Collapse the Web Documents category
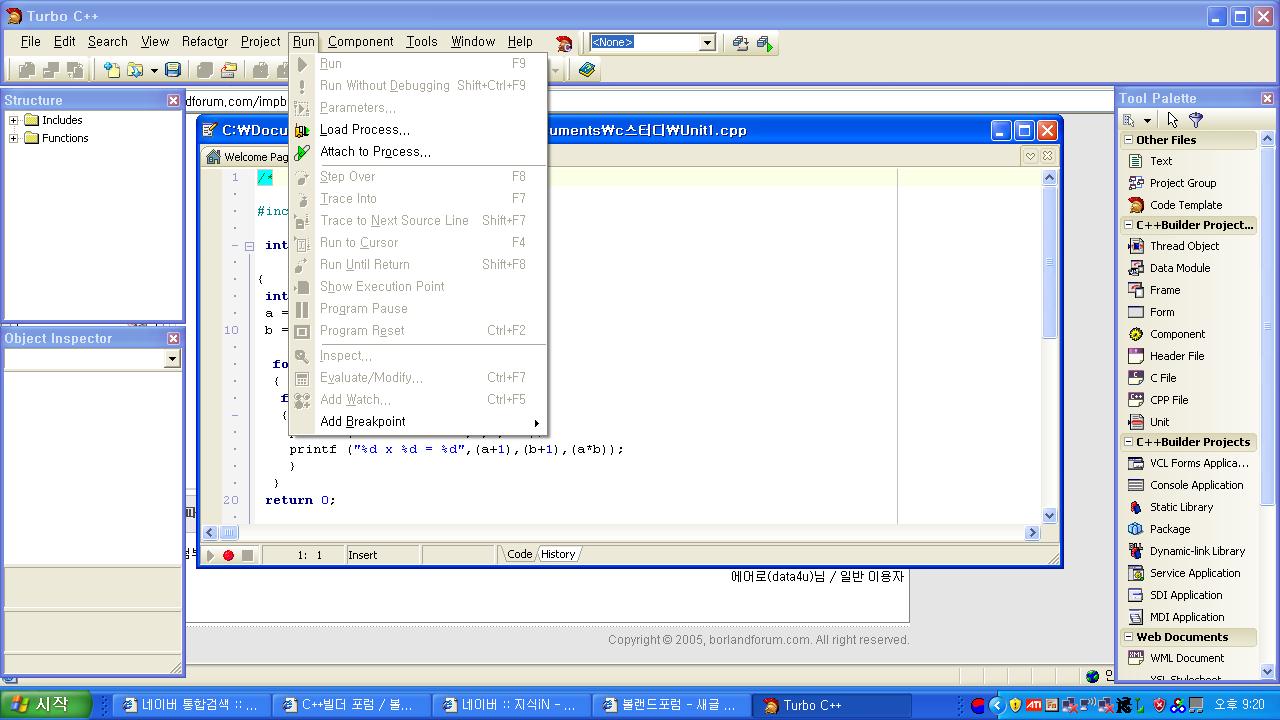Image resolution: width=1280 pixels, height=720 pixels. [x=1128, y=637]
